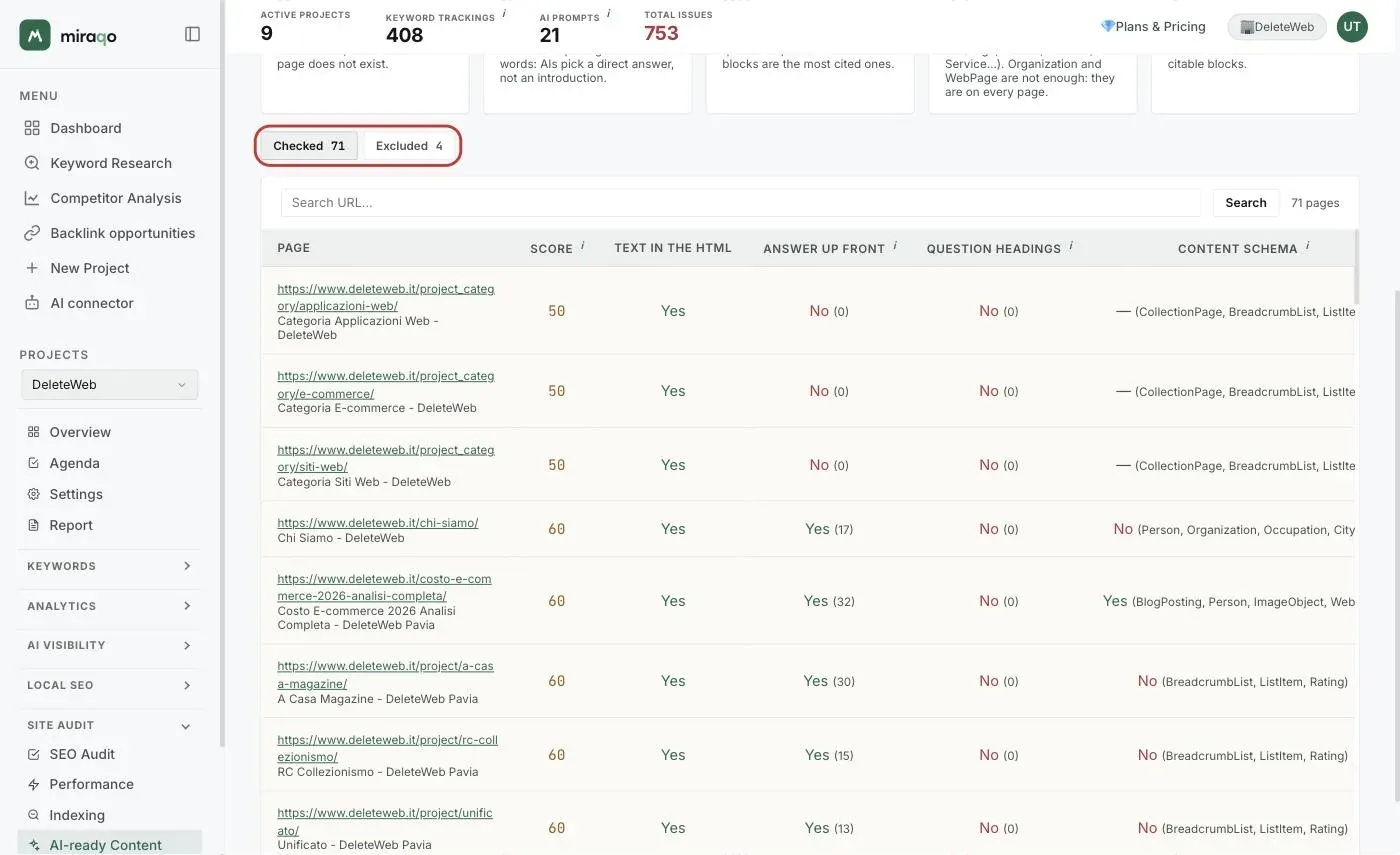The image size is (1400, 855).
Task: Click the Search URL input field
Action: 741,203
